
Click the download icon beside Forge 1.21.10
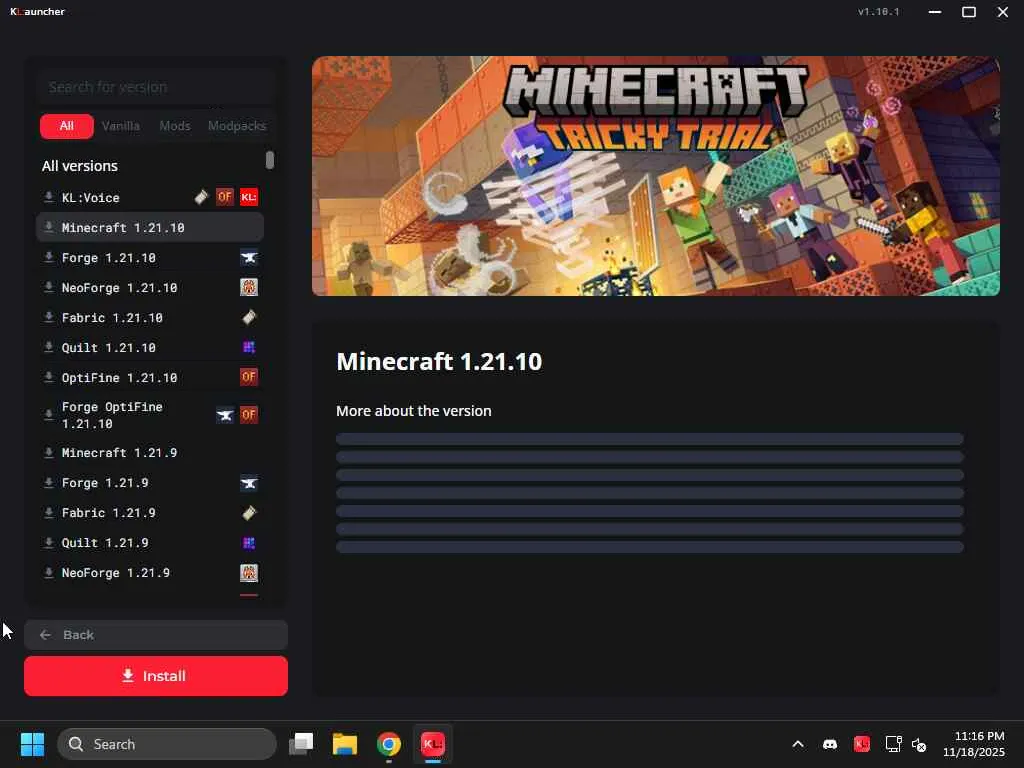coord(48,257)
